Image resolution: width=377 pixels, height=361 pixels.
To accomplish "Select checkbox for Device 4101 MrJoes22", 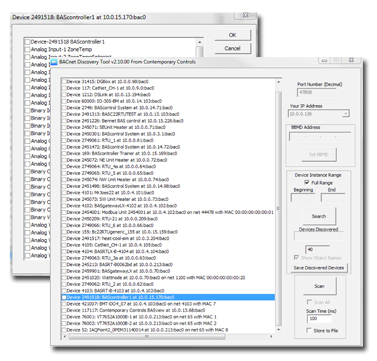I will coord(64,193).
